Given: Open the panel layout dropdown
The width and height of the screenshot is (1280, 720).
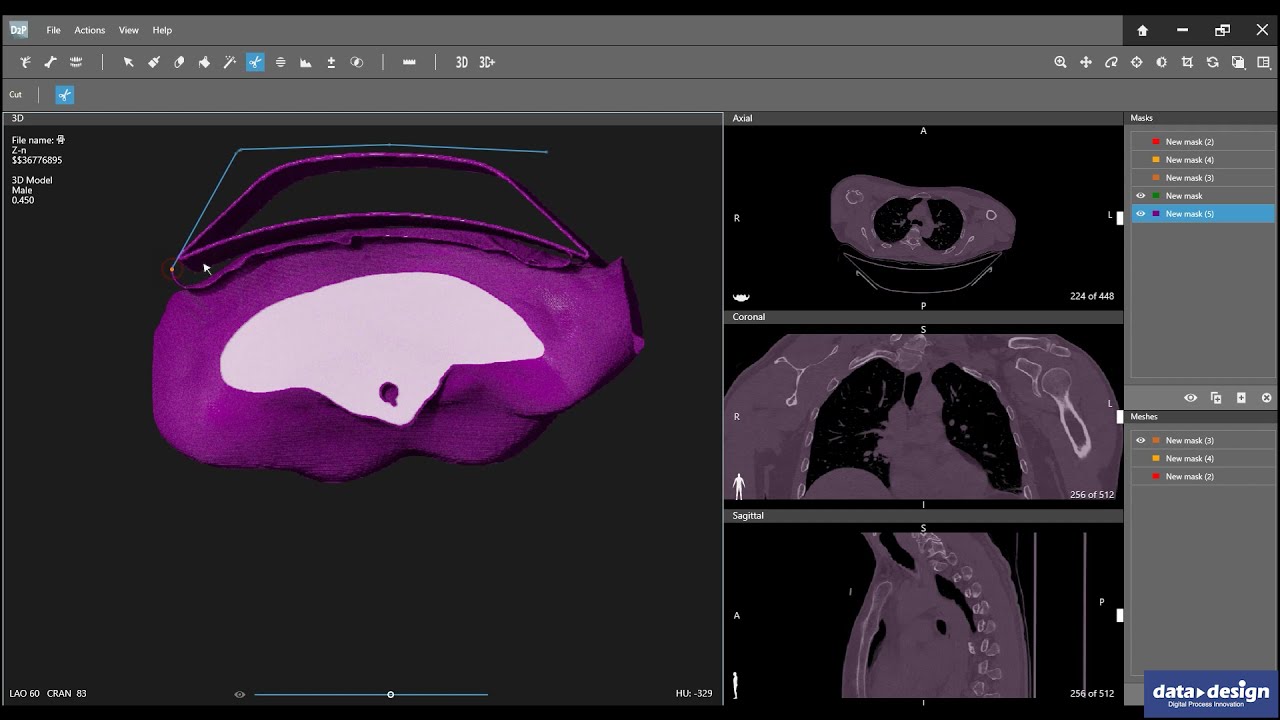Looking at the screenshot, I should (1263, 62).
